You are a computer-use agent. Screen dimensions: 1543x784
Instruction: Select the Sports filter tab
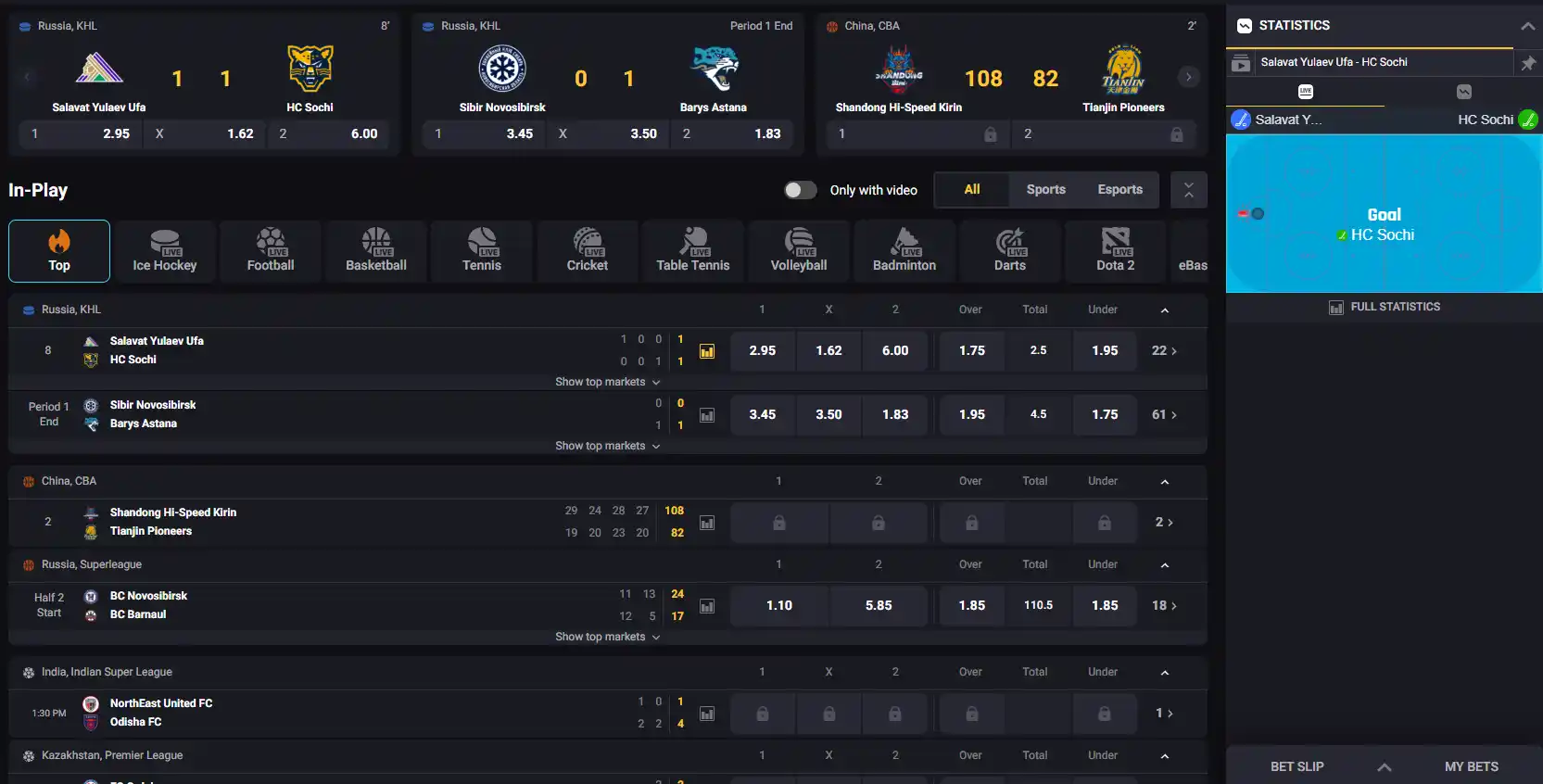[x=1046, y=190]
